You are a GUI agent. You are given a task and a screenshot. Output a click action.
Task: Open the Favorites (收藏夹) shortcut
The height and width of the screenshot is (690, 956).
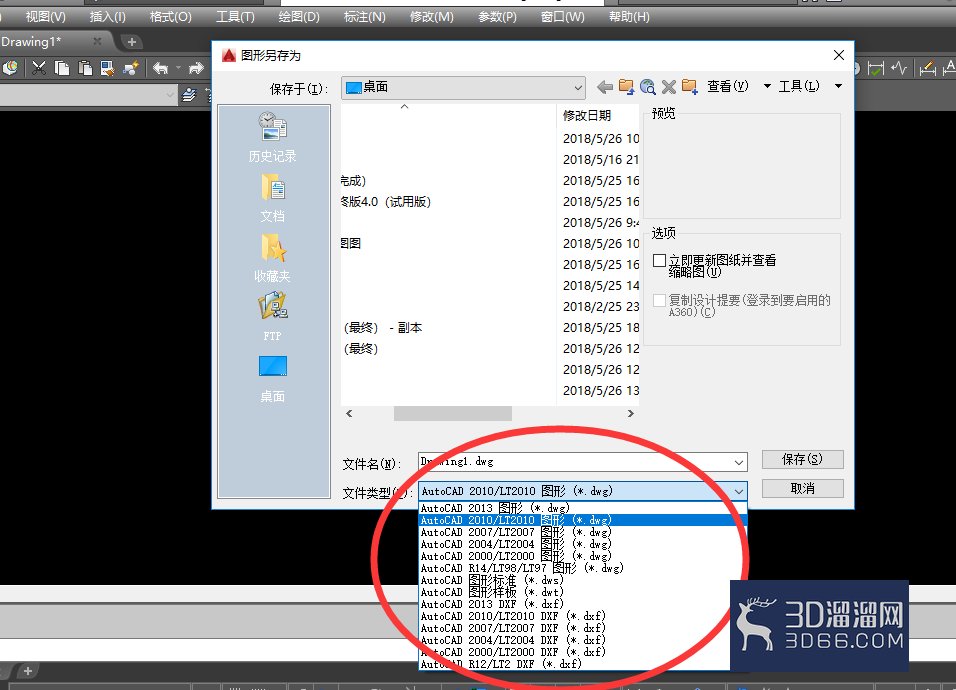coord(273,258)
